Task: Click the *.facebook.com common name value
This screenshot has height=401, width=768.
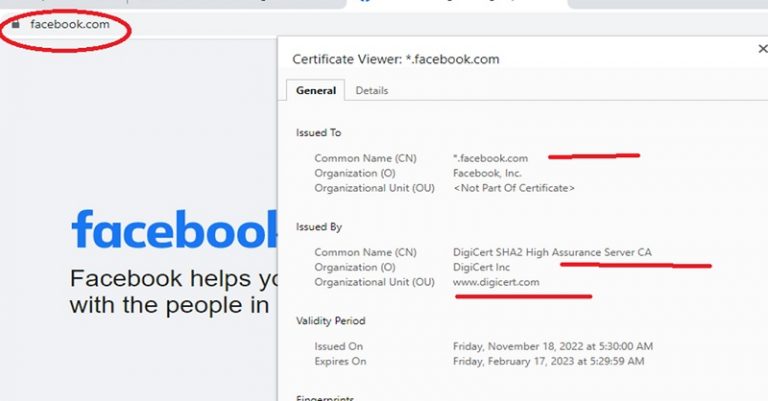Action: (x=490, y=158)
